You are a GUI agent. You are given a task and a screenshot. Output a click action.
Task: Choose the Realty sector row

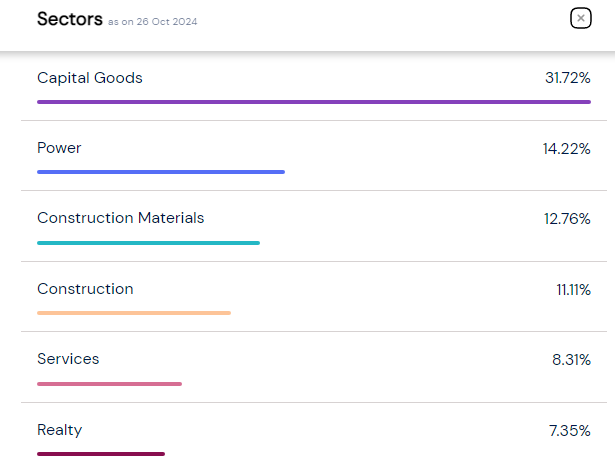pos(60,430)
